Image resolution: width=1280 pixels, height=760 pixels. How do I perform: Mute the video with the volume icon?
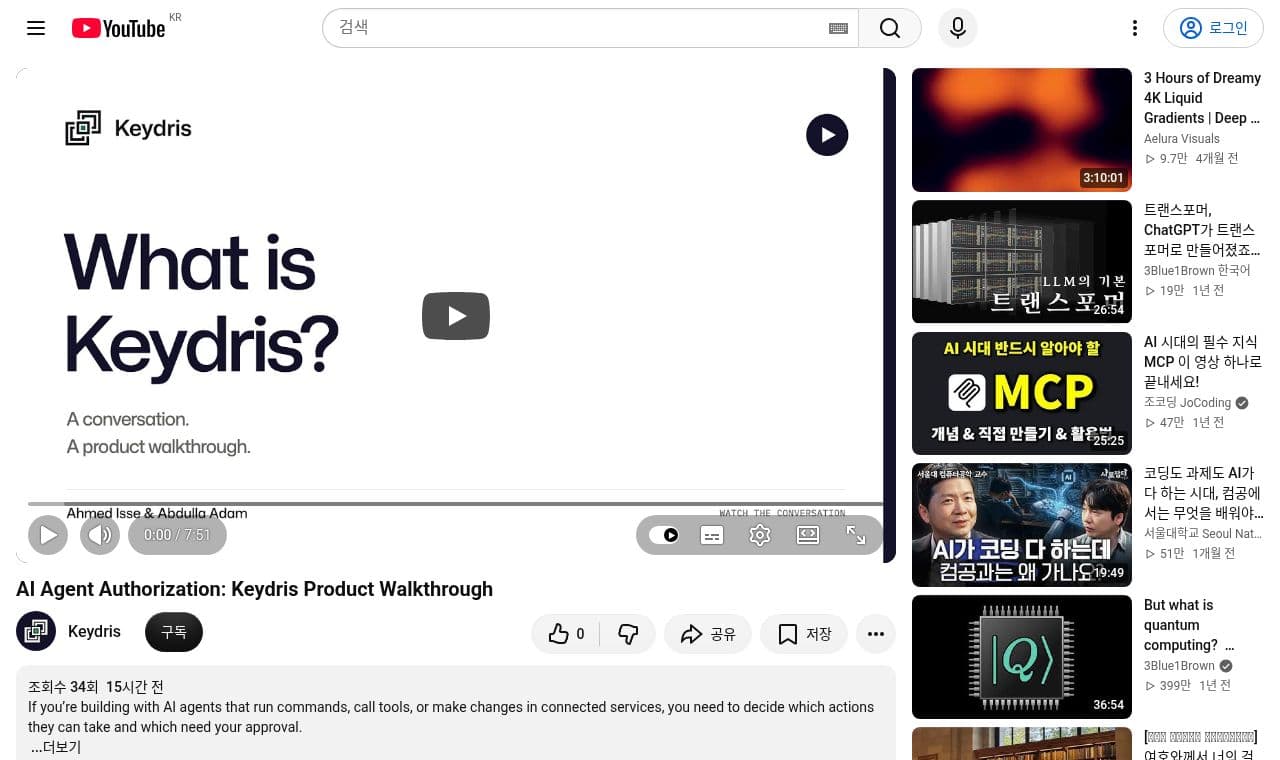tap(100, 535)
